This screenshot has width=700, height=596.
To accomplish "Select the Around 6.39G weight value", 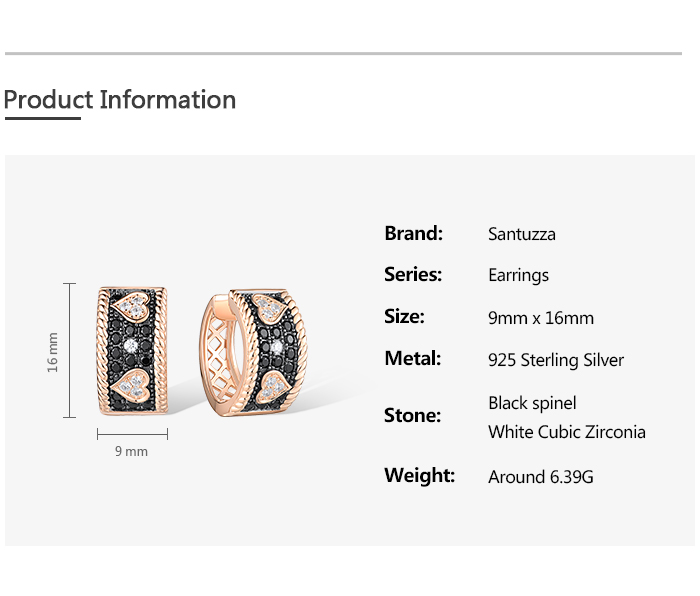I will (541, 477).
